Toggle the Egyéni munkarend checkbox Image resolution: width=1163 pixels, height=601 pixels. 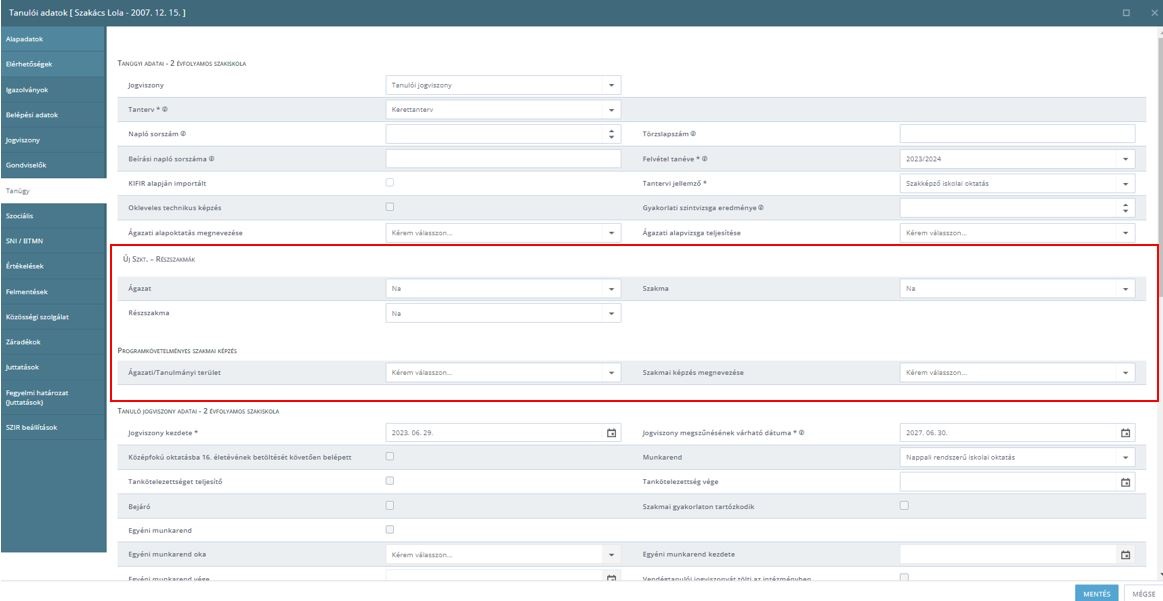389,530
